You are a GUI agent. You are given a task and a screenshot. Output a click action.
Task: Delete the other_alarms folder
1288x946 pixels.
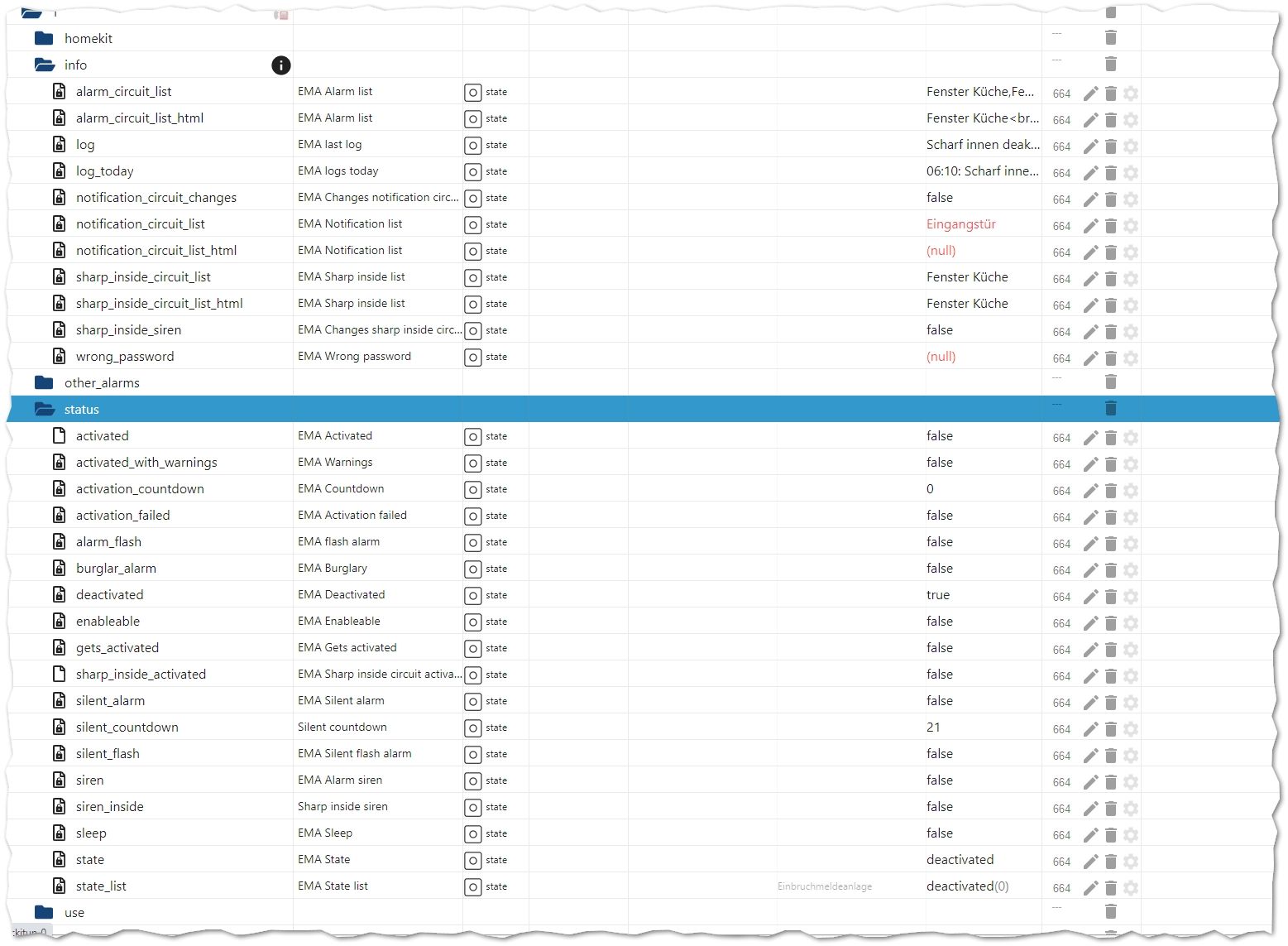tap(1111, 382)
